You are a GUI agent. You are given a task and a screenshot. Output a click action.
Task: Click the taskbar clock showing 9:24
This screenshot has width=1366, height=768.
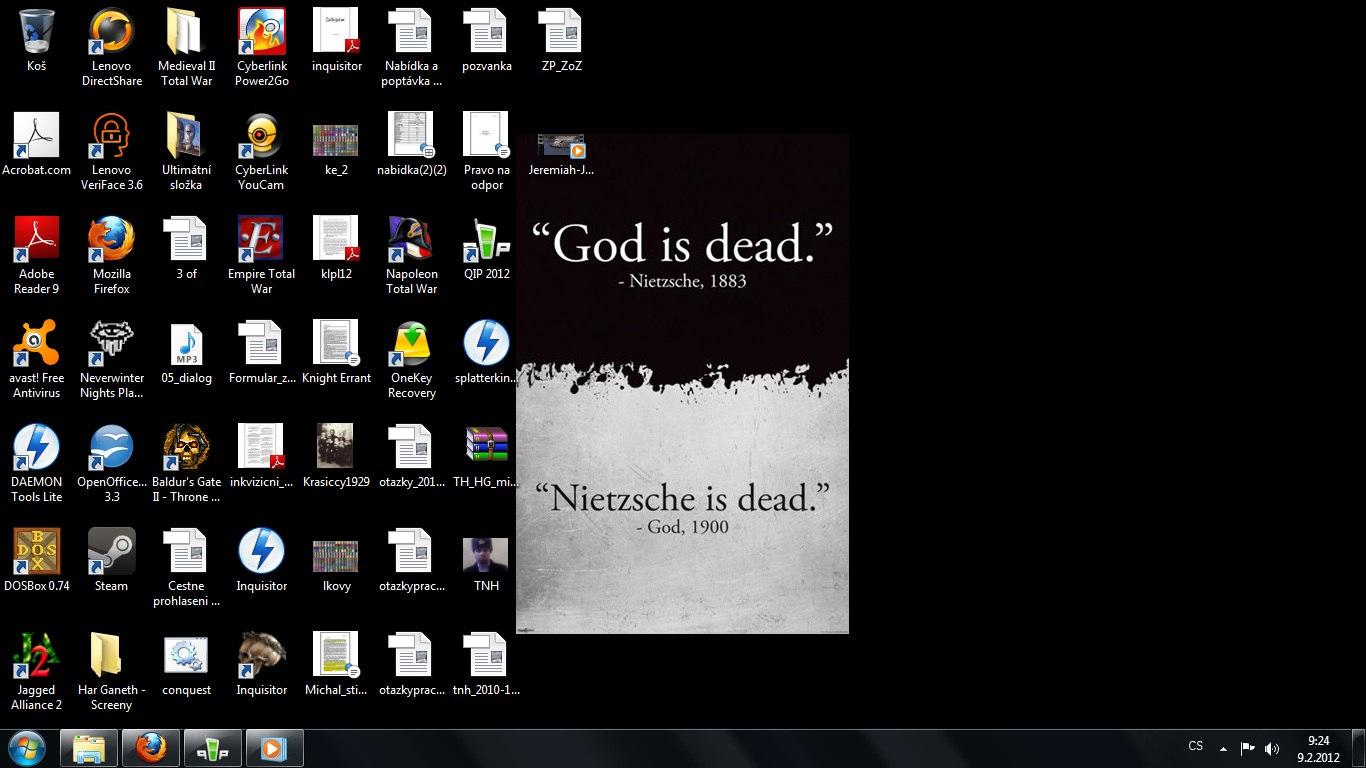click(x=1319, y=748)
